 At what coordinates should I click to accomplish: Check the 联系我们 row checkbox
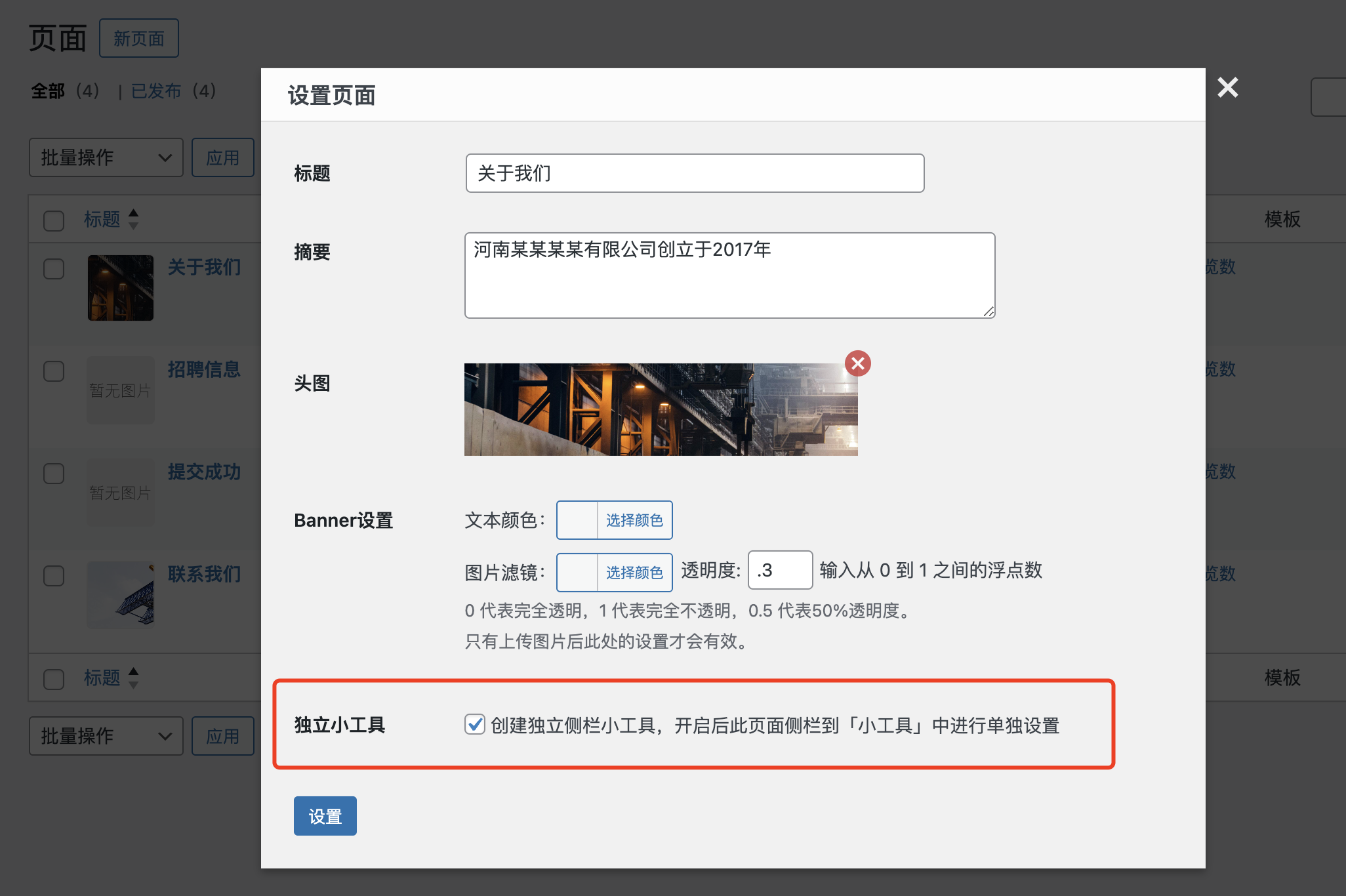[54, 576]
